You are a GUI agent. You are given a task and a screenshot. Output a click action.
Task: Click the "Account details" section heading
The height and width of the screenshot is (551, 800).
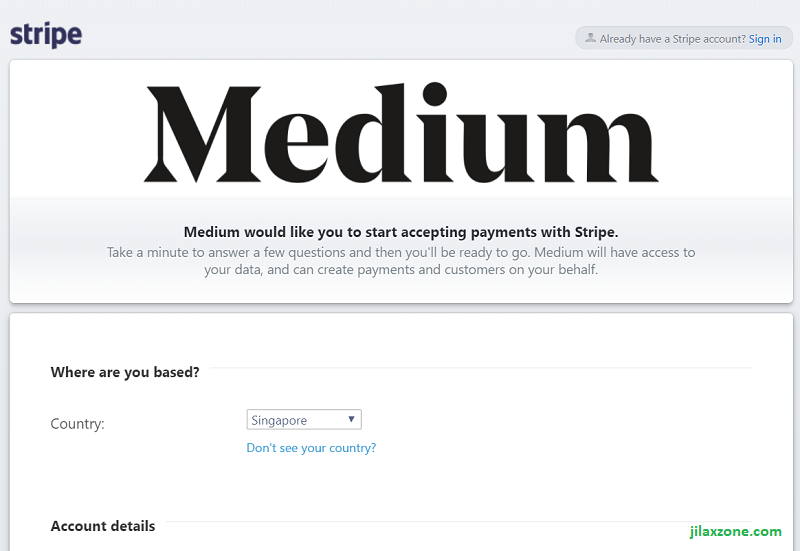click(103, 526)
